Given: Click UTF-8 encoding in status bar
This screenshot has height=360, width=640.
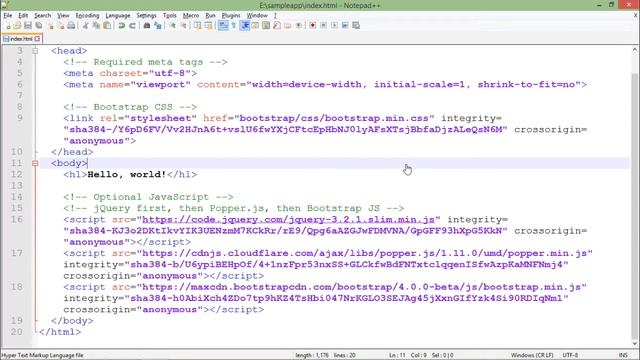Looking at the screenshot, I should (570, 355).
